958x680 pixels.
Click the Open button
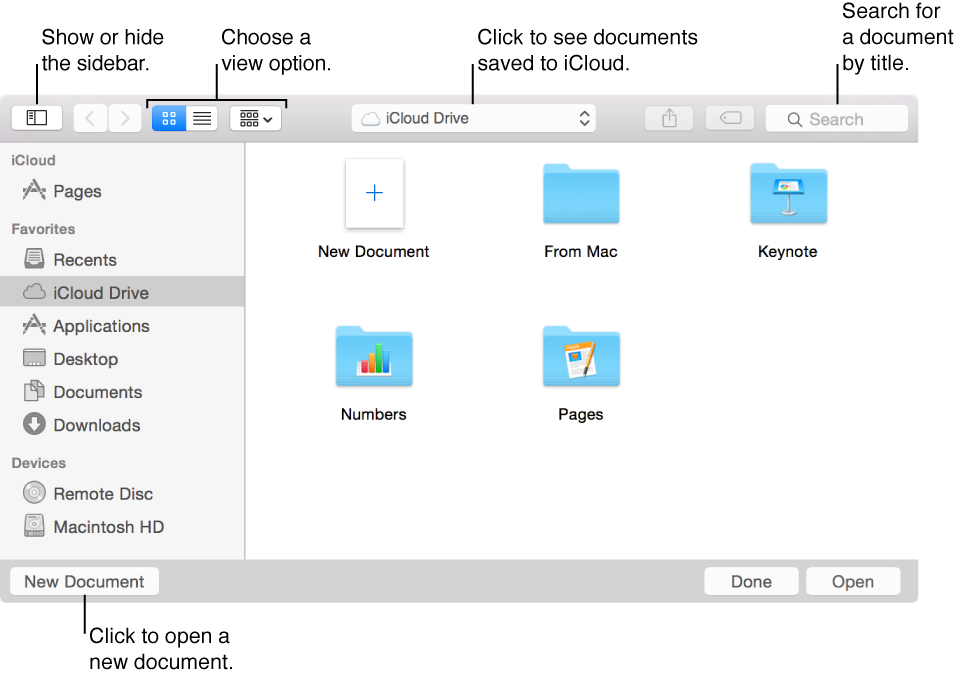coord(853,581)
